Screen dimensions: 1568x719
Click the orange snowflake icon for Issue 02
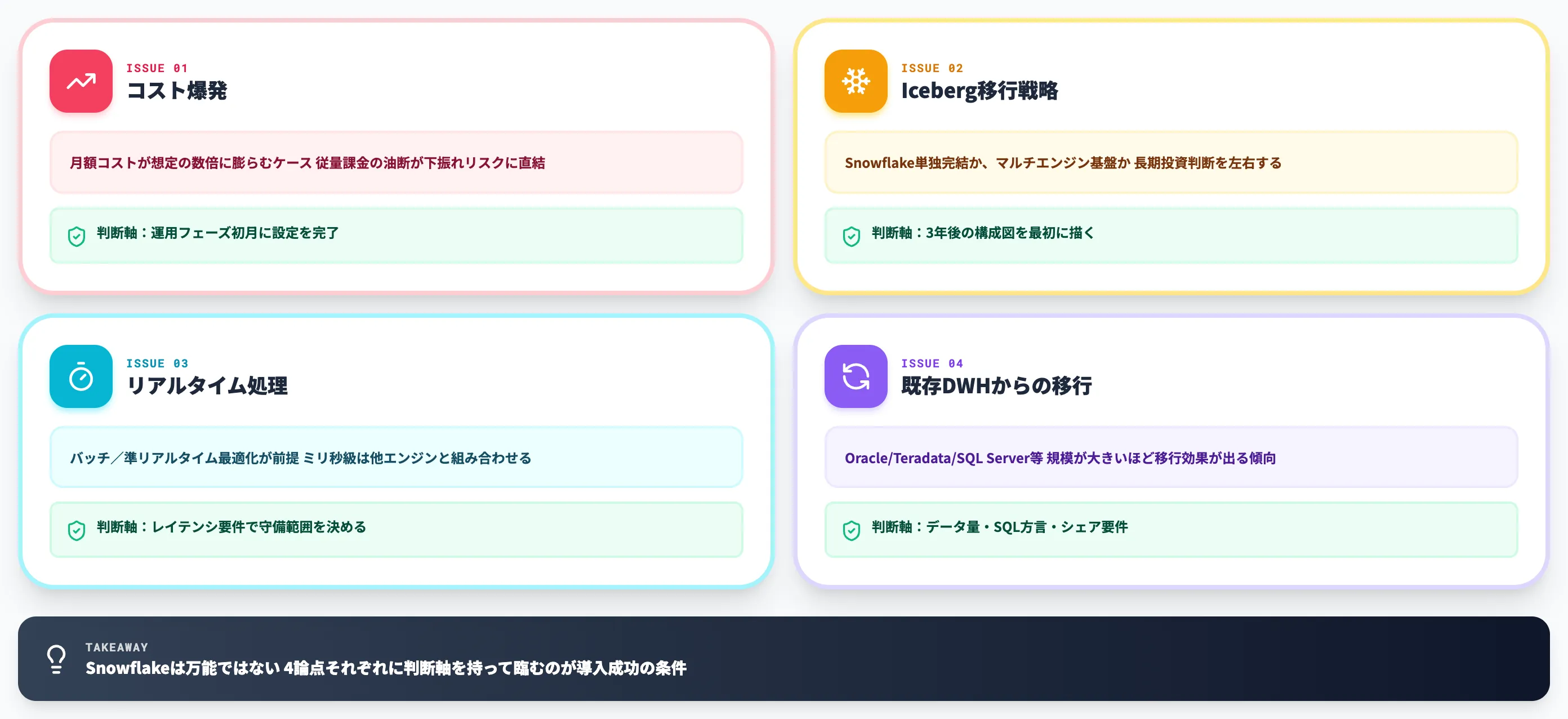click(856, 81)
